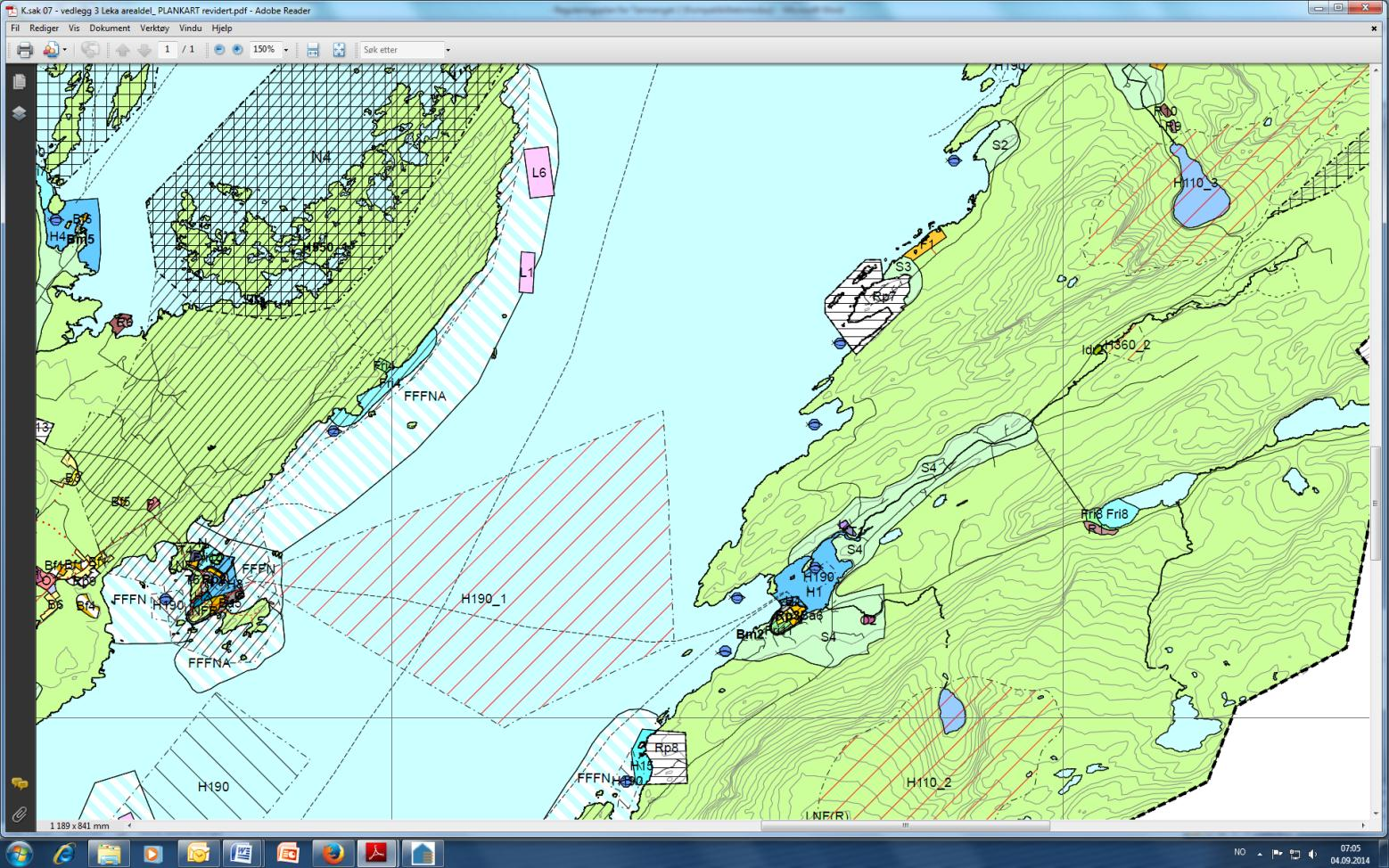Click the FFFNA label near Fri4
Screen dimensions: 1389x868
(x=424, y=396)
